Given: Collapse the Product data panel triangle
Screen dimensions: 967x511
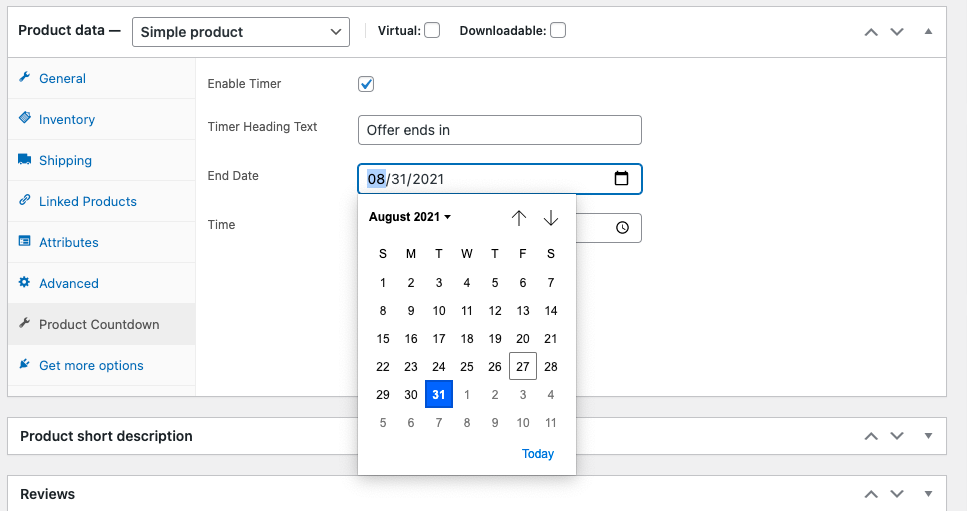Looking at the screenshot, I should click(928, 31).
